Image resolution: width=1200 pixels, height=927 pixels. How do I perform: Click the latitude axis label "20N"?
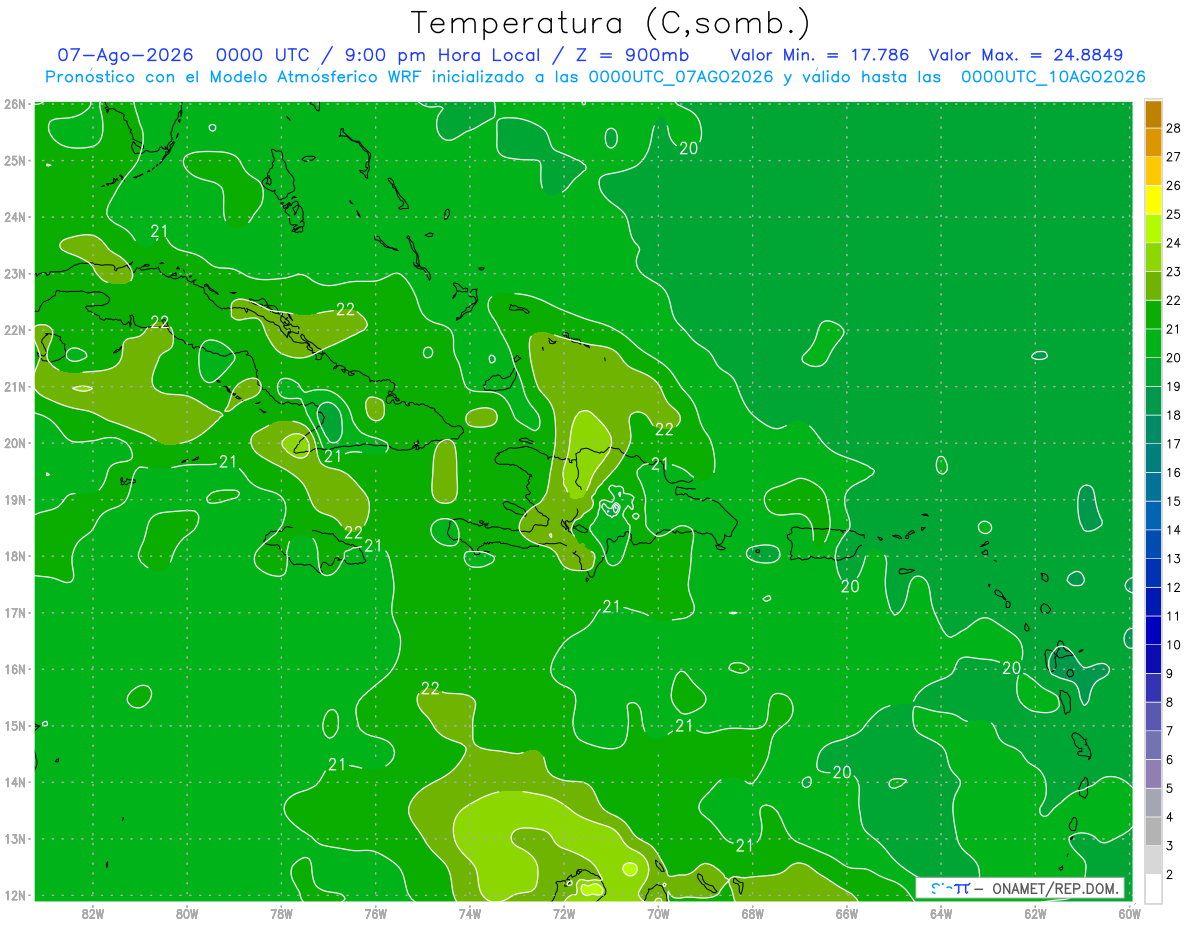[x=15, y=443]
